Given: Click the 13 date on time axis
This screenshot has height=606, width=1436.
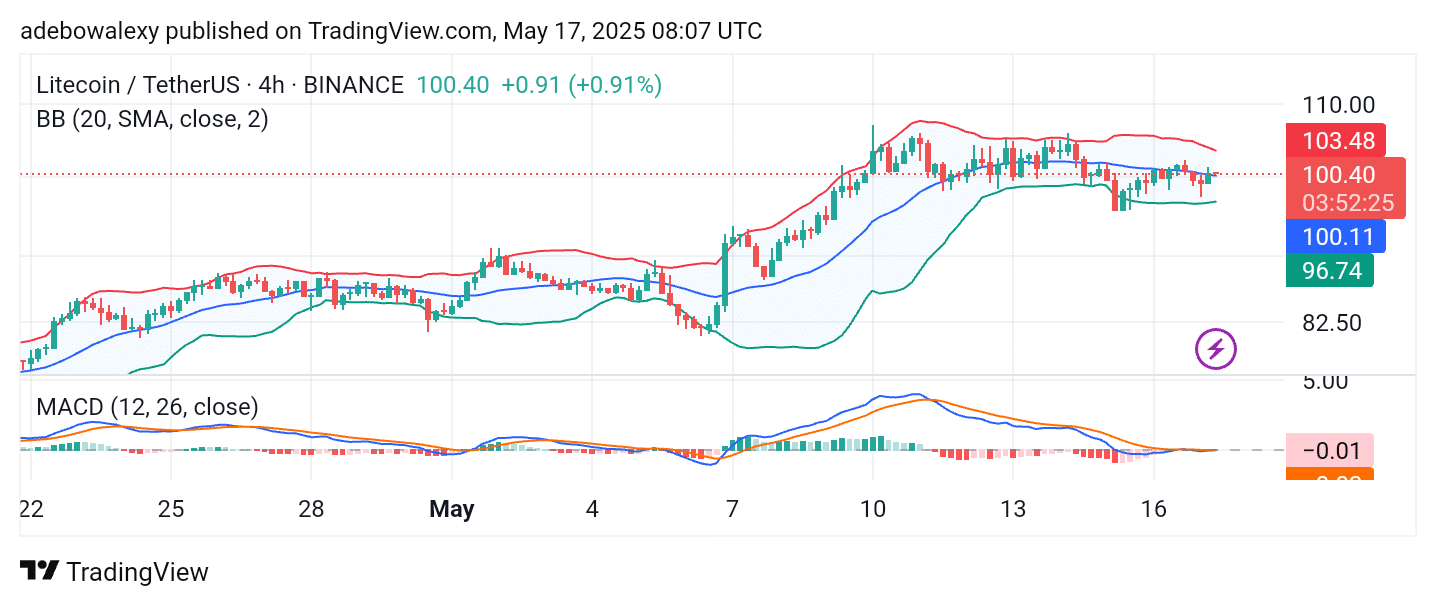Looking at the screenshot, I should (1013, 509).
